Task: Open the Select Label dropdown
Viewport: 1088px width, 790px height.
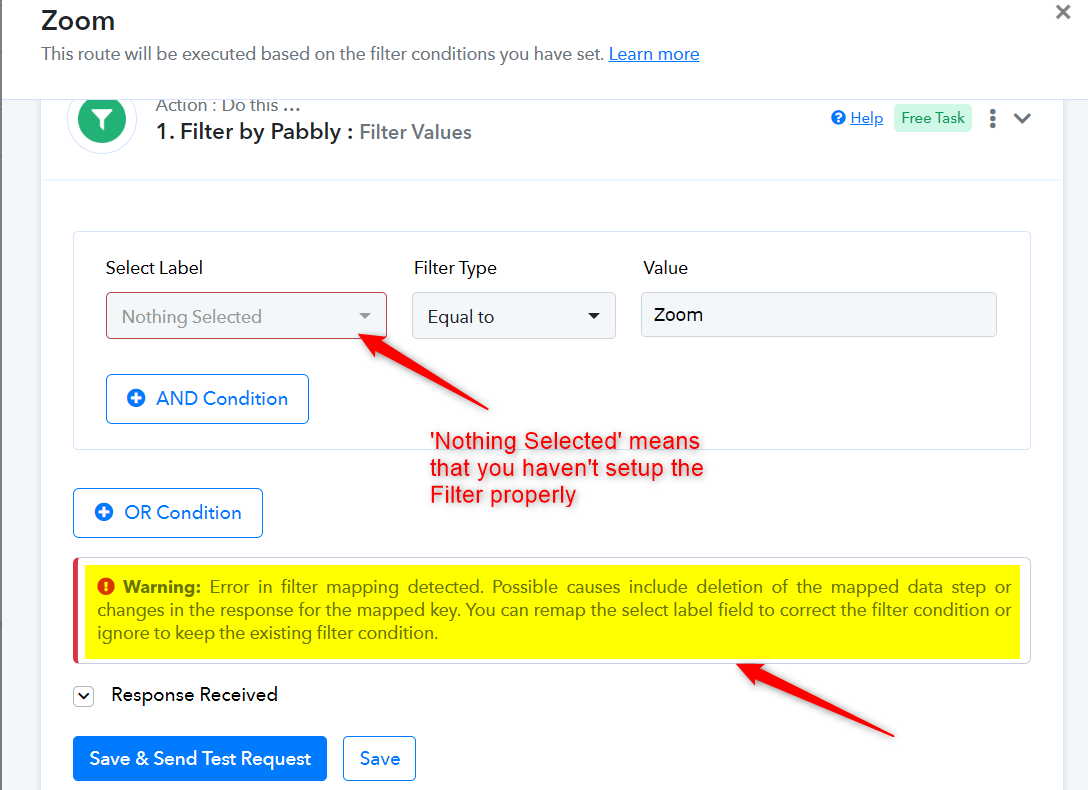Action: (246, 316)
